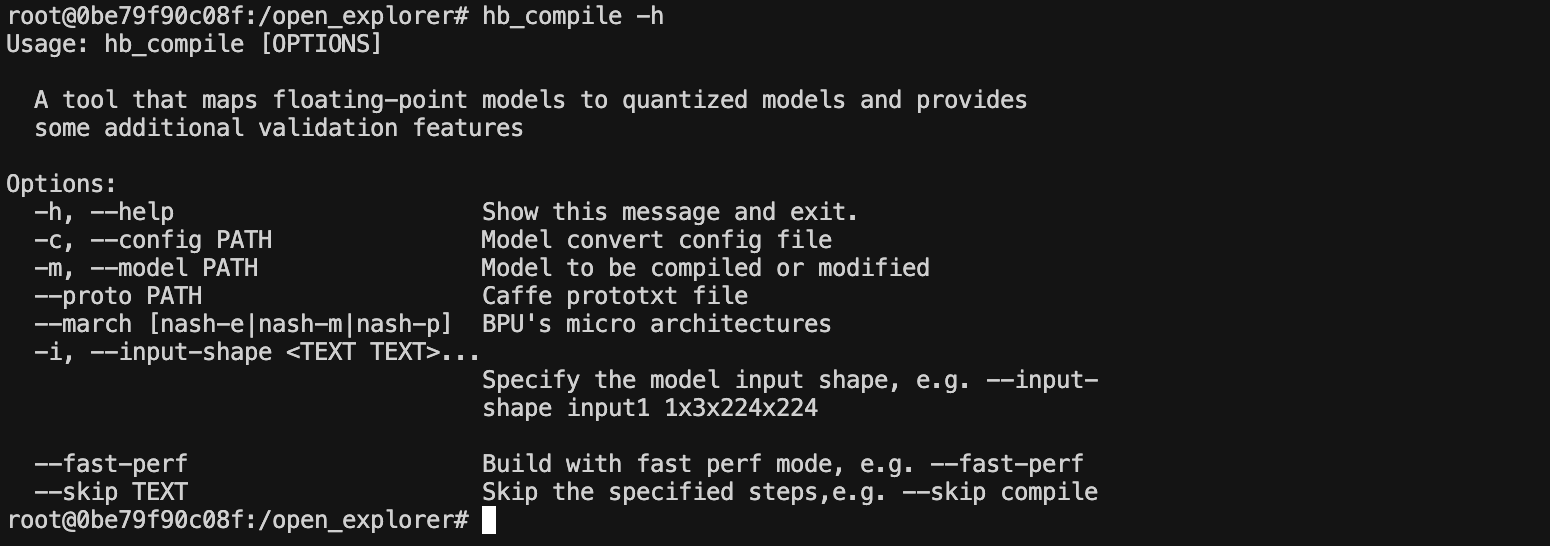The width and height of the screenshot is (1550, 546).
Task: Click the '--proto PATH' option
Action: [x=118, y=296]
